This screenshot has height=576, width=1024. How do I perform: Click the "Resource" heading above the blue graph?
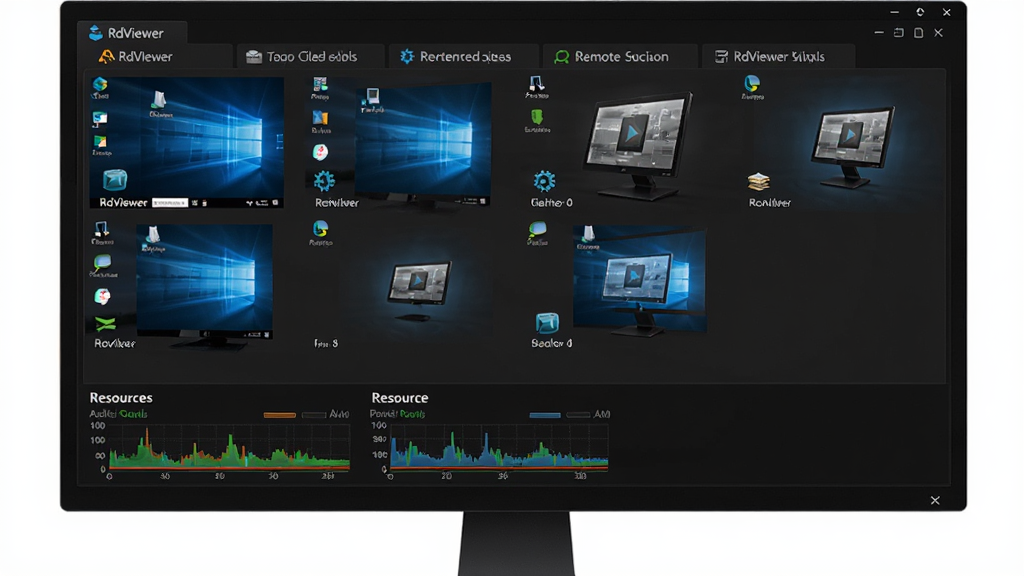[400, 398]
